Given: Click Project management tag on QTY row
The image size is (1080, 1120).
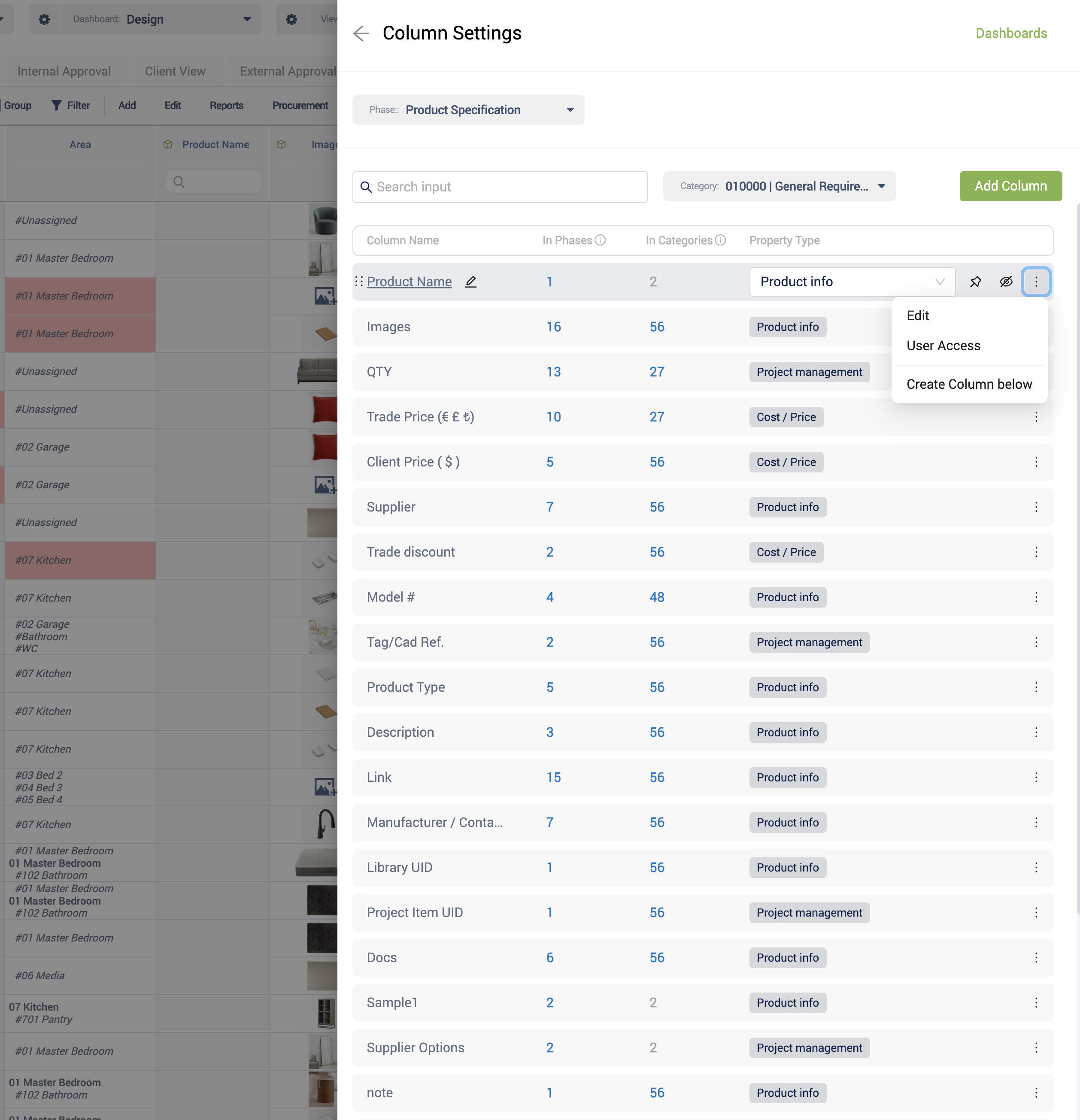Looking at the screenshot, I should pyautogui.click(x=810, y=372).
